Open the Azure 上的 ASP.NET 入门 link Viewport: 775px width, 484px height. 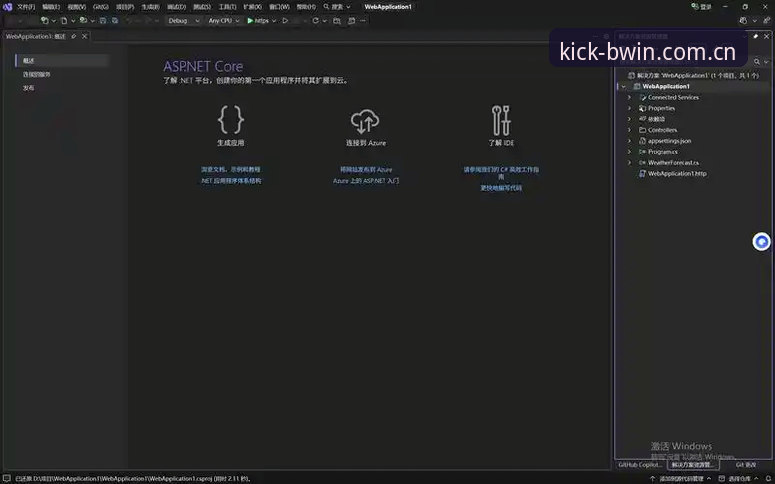coord(366,181)
